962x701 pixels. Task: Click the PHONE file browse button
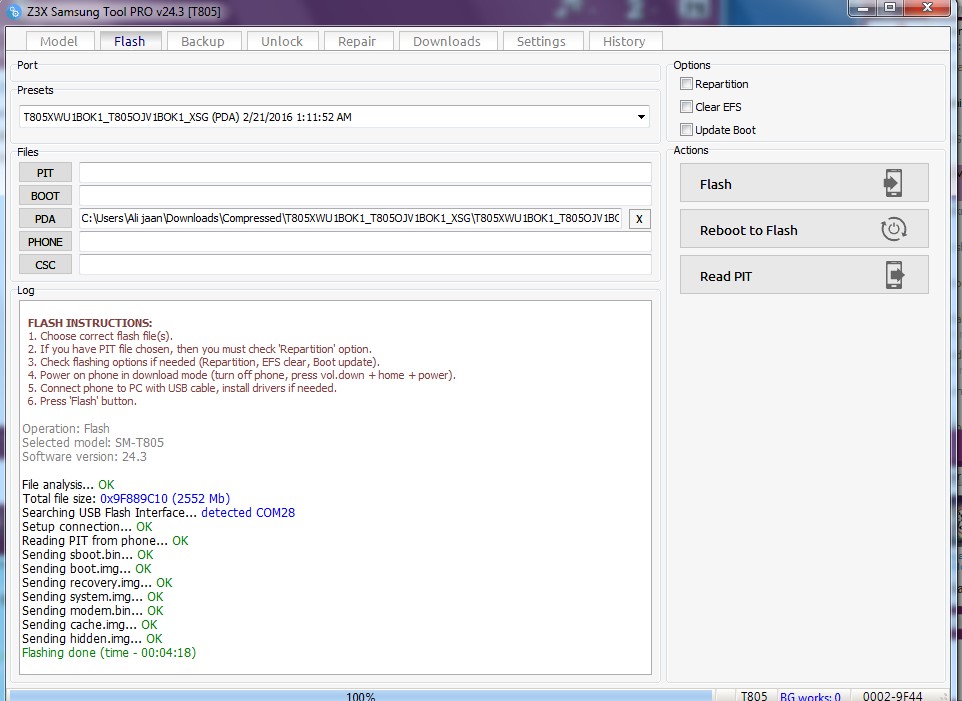(x=45, y=242)
